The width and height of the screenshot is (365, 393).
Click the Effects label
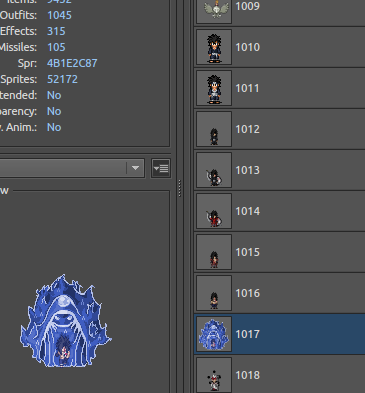18,31
